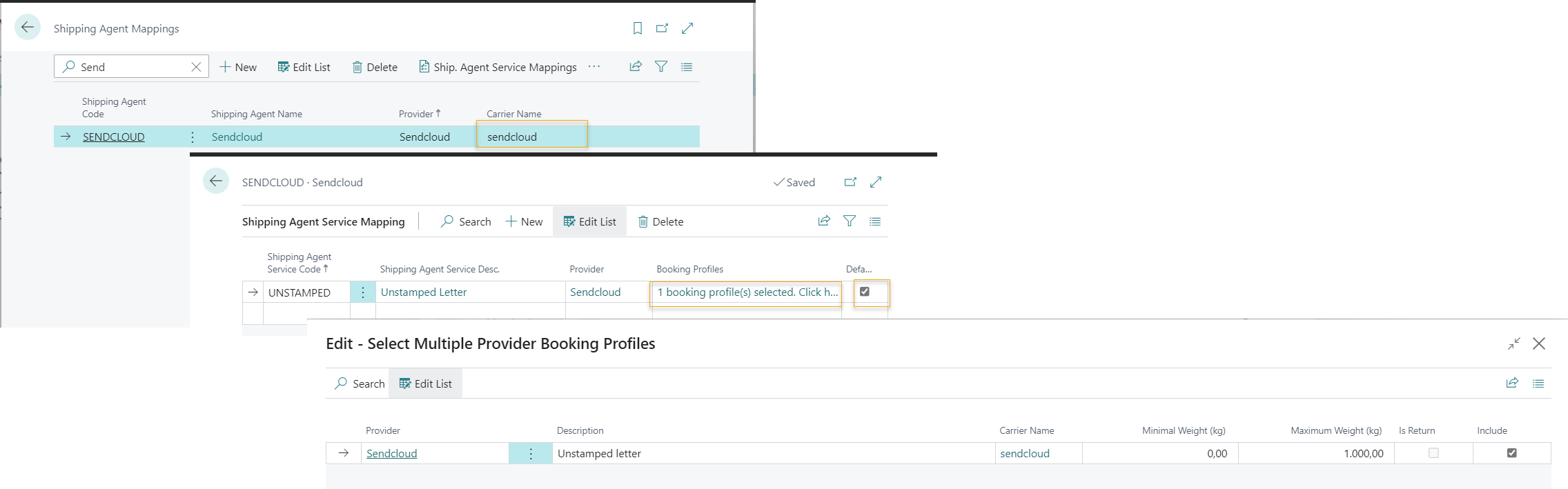Sort by Shipping Agent Name column header
The width and height of the screenshot is (1568, 489).
pos(257,114)
